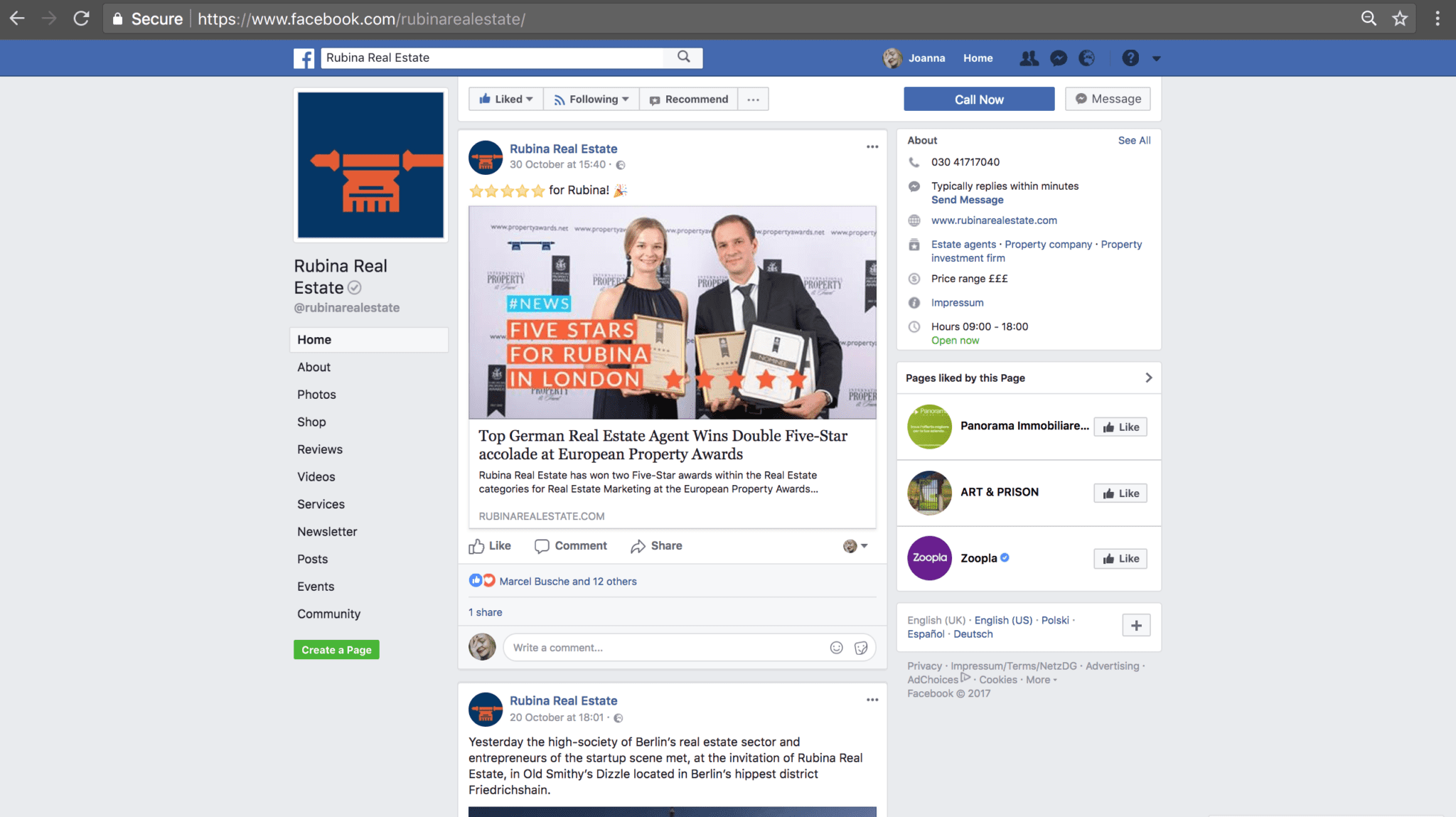The image size is (1456, 817).
Task: Select Home in the page sidebar
Action: pos(368,340)
